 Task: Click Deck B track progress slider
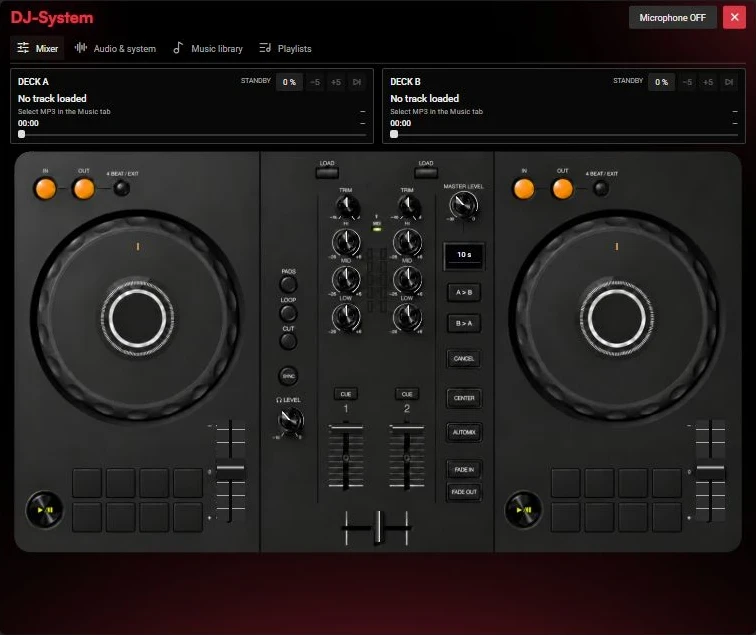point(564,135)
